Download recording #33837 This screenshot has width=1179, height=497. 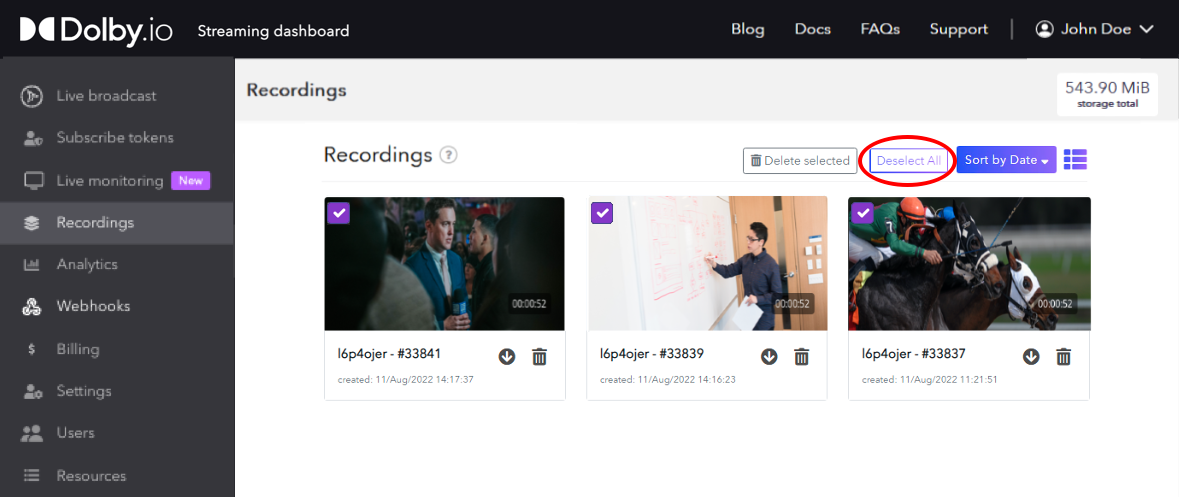pos(1031,357)
